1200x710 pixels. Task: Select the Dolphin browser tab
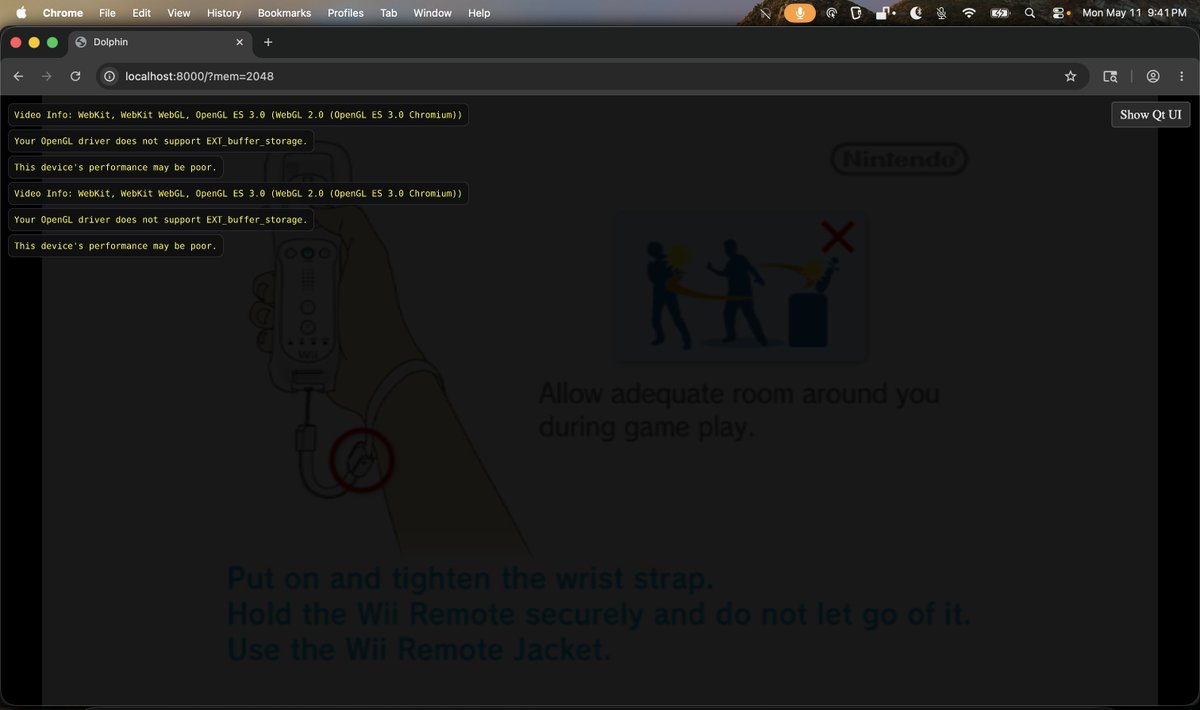(160, 42)
